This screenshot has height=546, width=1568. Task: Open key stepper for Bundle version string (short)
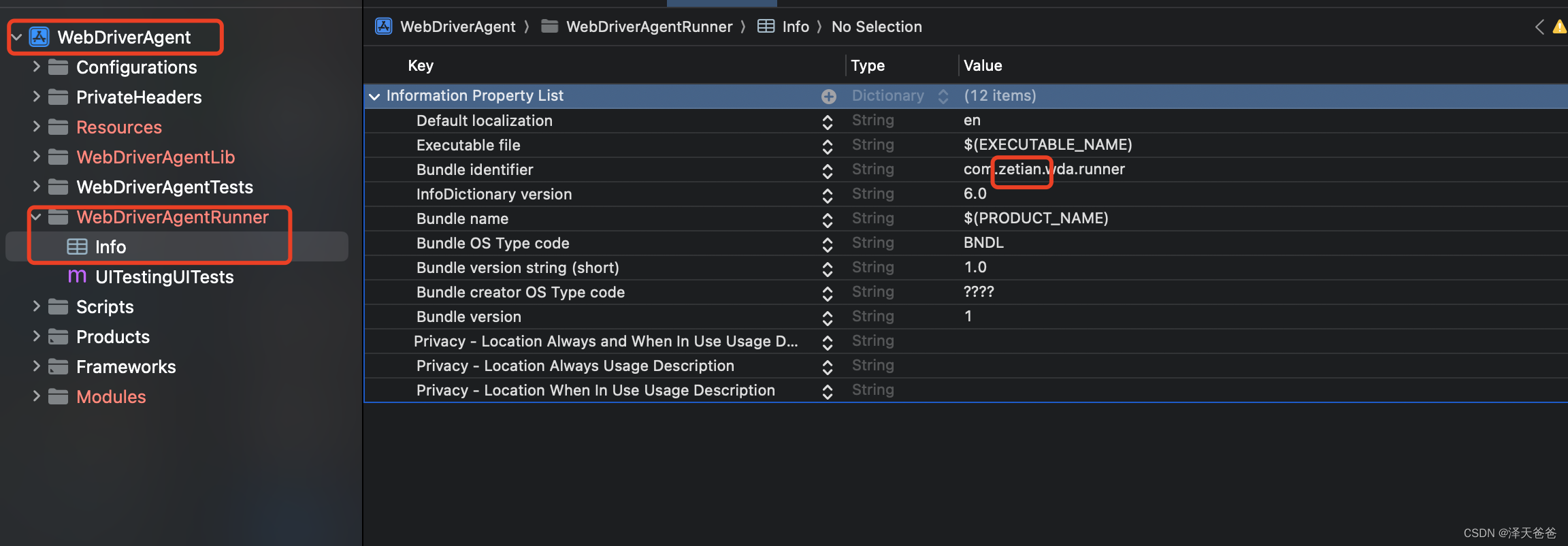[x=828, y=269]
